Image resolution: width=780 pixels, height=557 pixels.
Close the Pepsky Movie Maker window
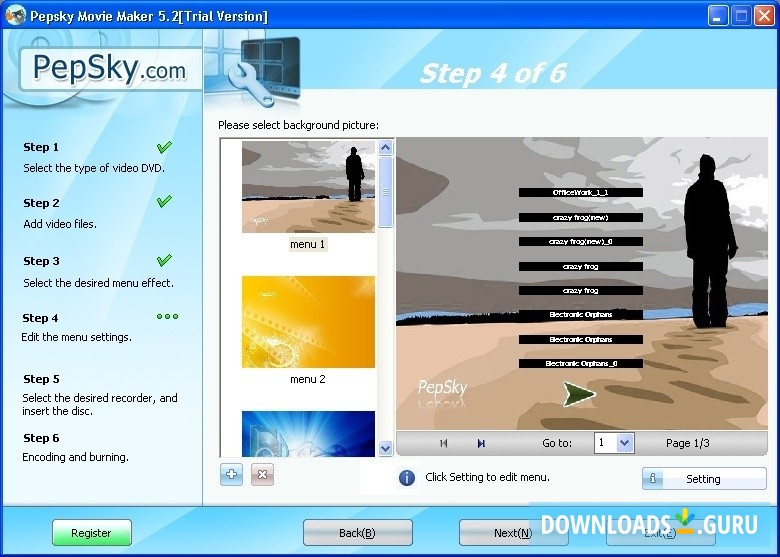[765, 16]
